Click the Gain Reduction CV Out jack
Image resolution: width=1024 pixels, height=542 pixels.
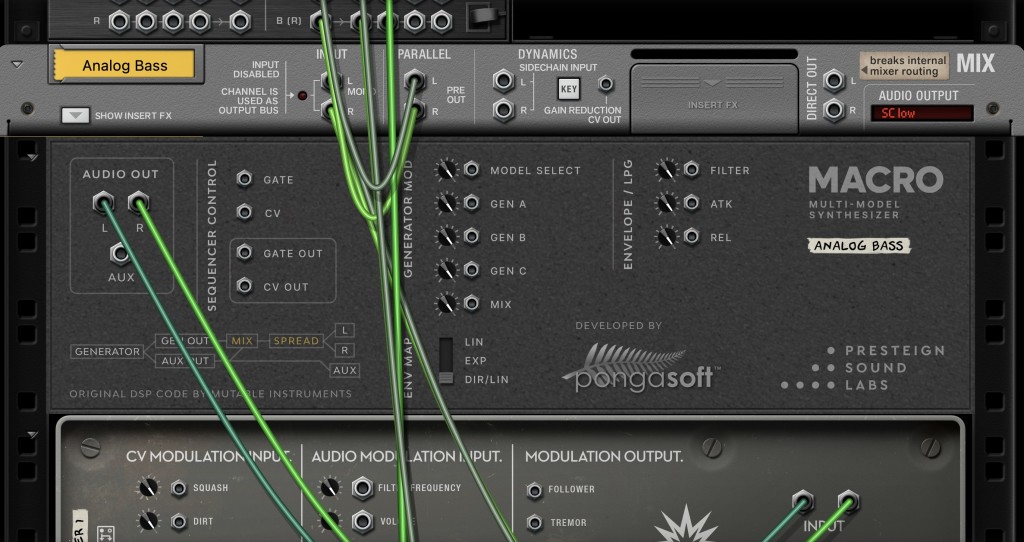(605, 84)
